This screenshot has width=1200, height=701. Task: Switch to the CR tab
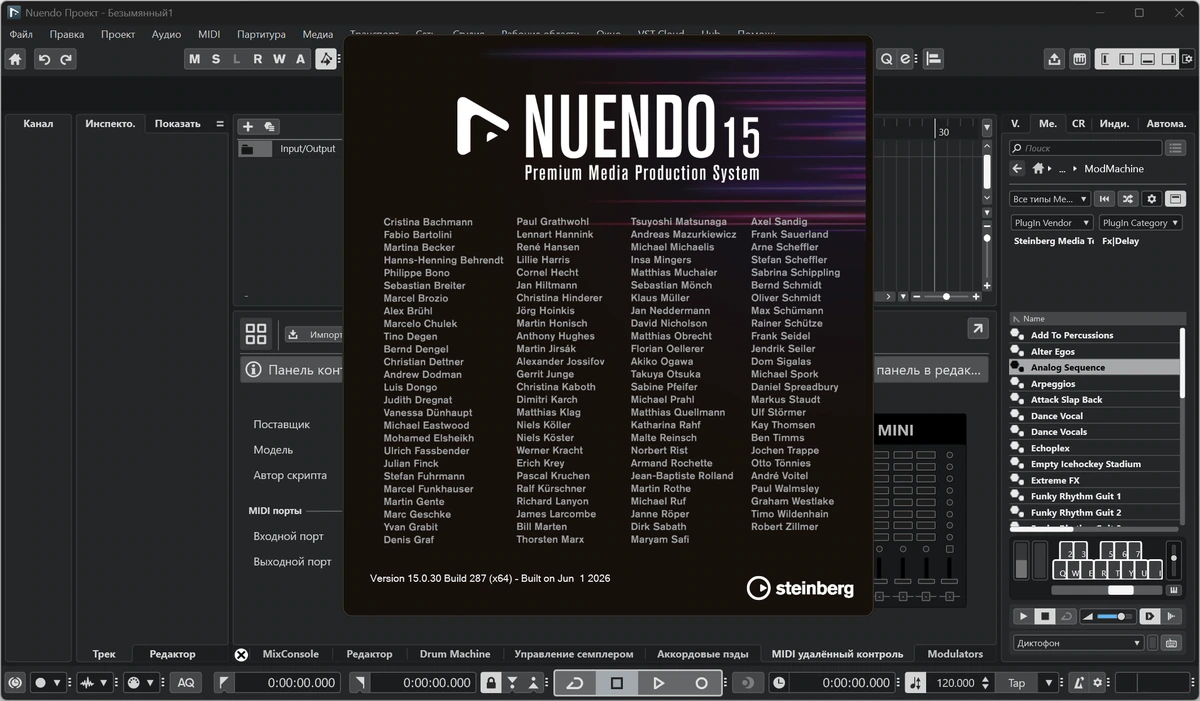point(1078,124)
